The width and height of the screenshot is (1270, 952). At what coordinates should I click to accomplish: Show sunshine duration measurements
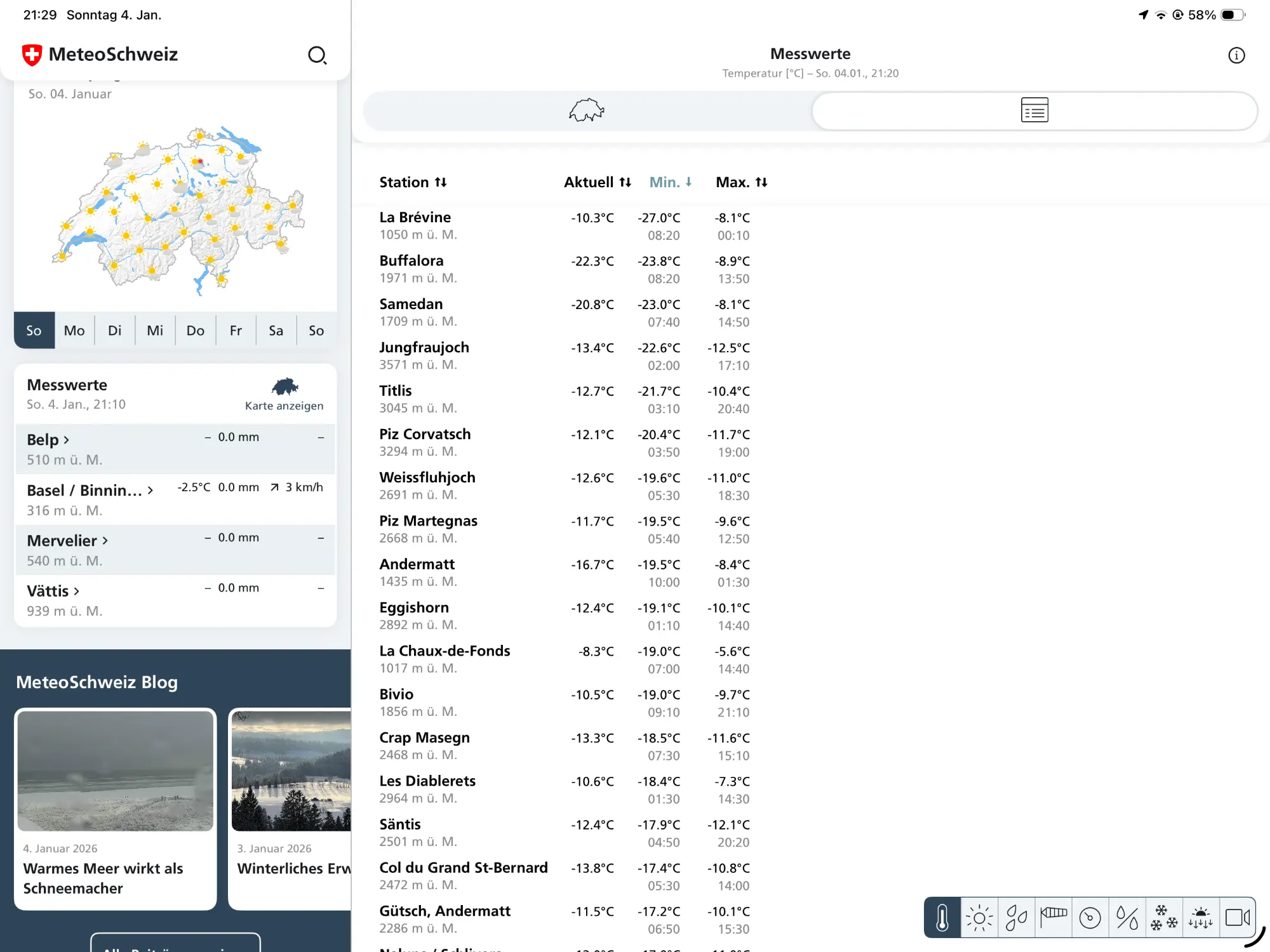pyautogui.click(x=979, y=917)
